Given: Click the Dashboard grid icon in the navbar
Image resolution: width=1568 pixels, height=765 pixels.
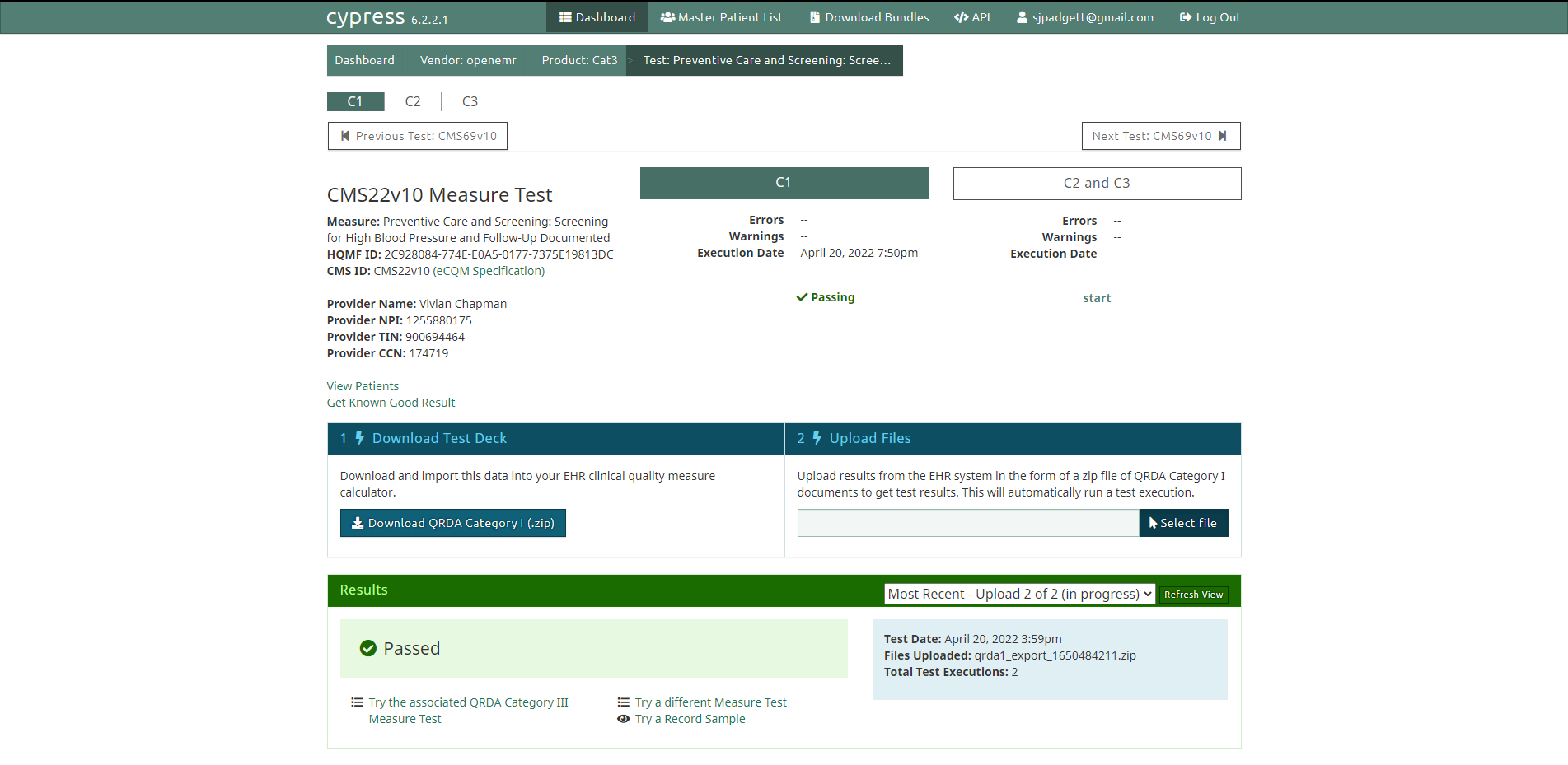Looking at the screenshot, I should coord(566,16).
